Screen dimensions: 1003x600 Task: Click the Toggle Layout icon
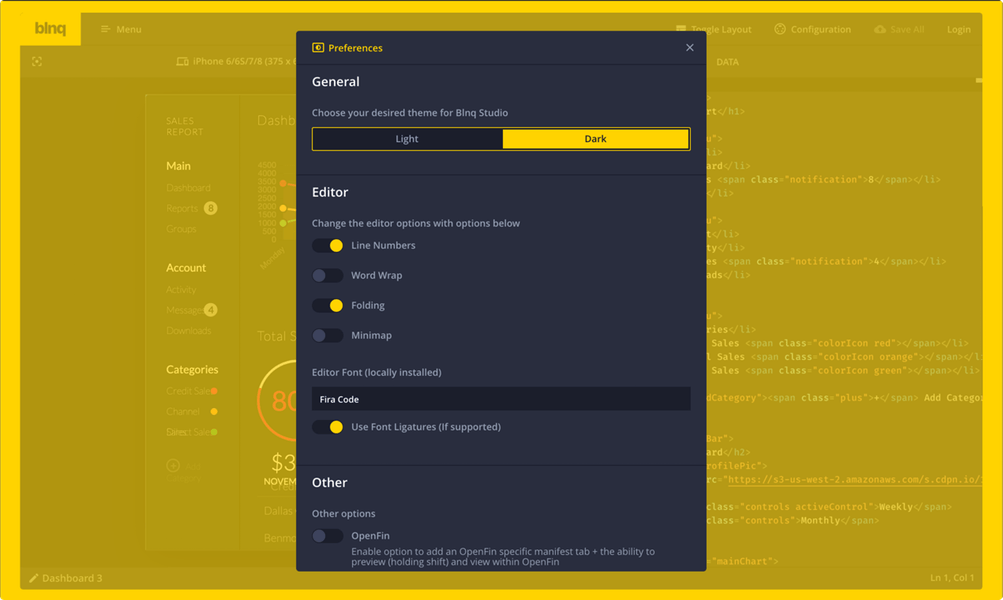[x=681, y=29]
